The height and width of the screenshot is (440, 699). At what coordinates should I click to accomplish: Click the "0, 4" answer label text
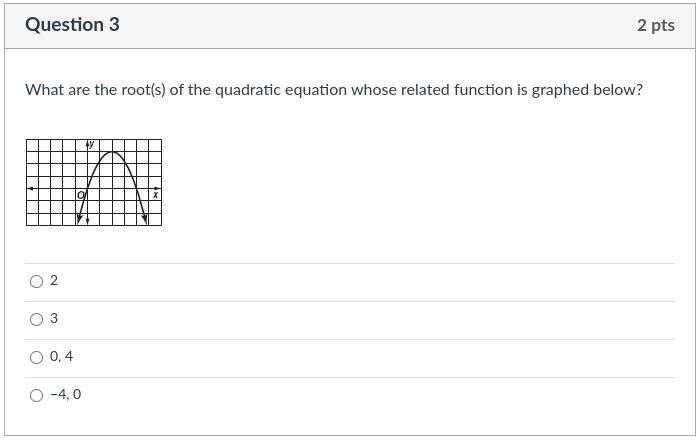point(62,357)
